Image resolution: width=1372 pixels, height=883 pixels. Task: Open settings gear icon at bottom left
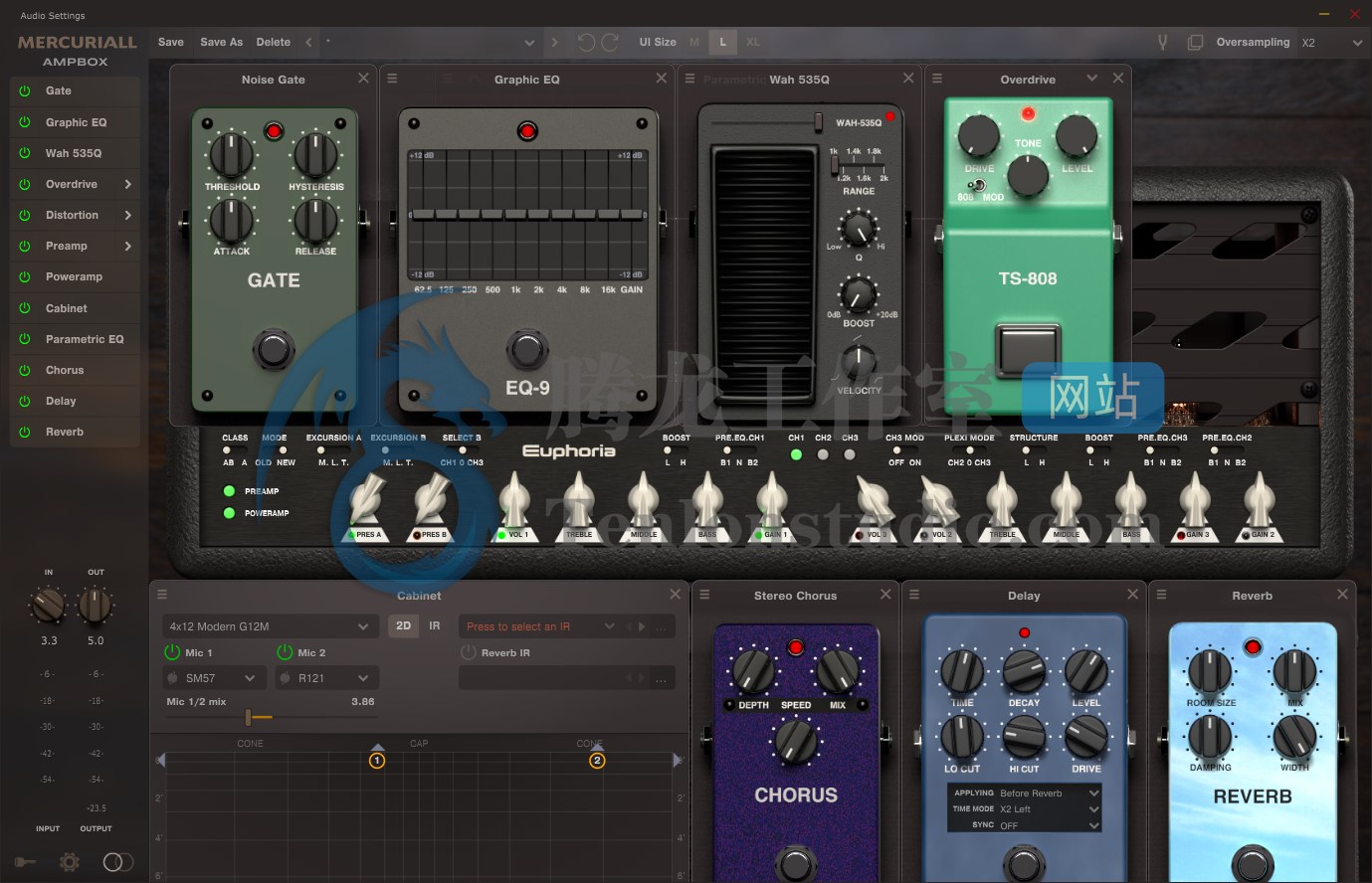pyautogui.click(x=70, y=862)
